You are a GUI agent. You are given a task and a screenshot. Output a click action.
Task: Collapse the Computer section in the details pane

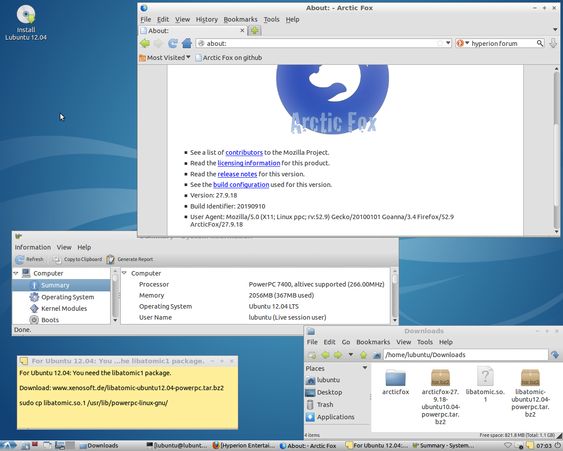pyautogui.click(x=125, y=273)
